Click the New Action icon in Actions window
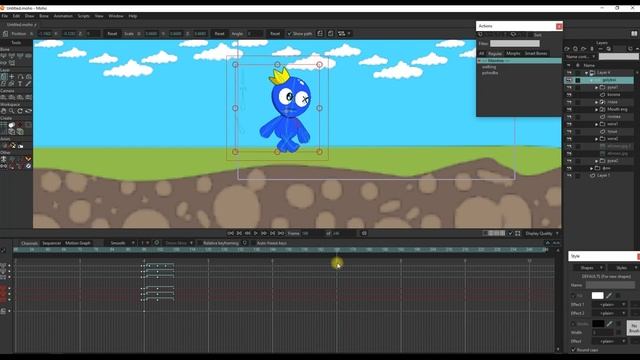 [480, 35]
